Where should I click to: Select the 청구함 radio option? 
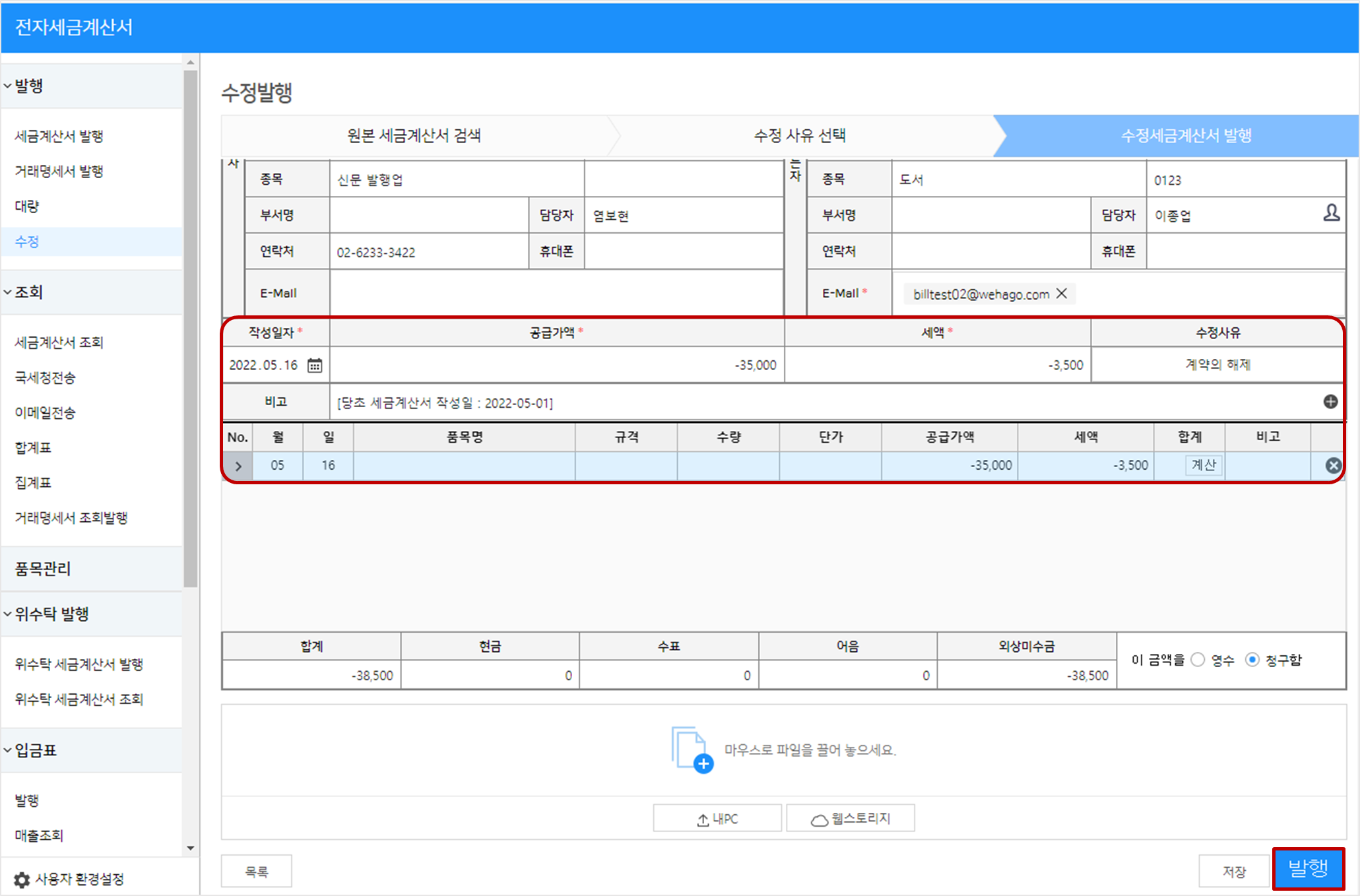pos(1252,660)
